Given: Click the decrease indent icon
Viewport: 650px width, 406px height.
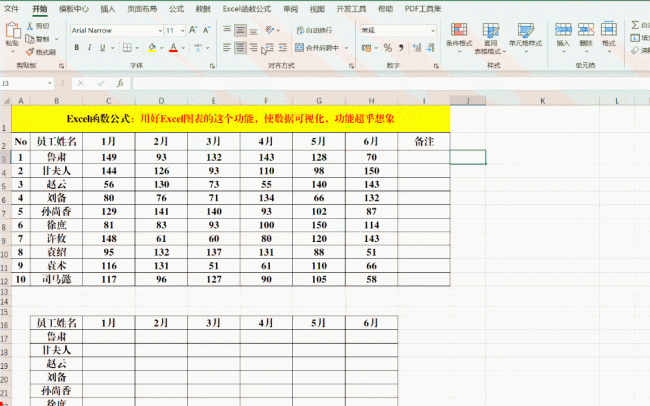Looking at the screenshot, I should click(269, 48).
